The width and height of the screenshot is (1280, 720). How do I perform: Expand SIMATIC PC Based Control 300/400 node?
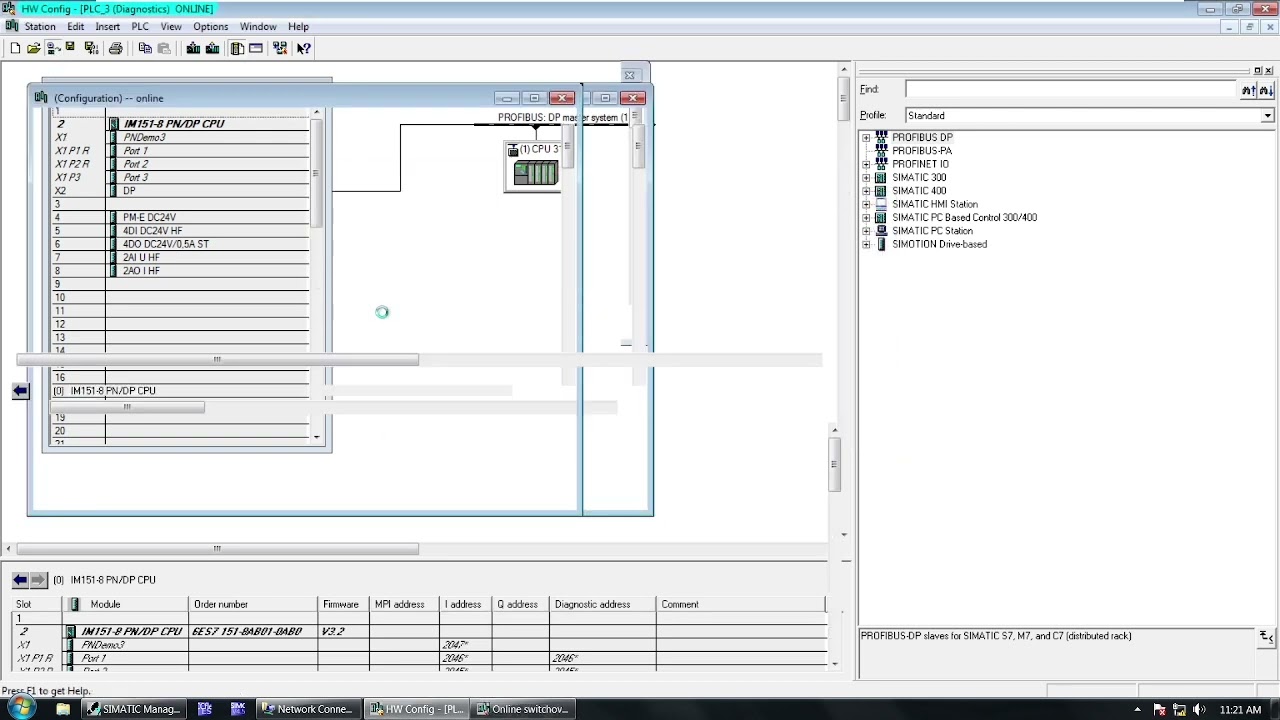click(866, 217)
